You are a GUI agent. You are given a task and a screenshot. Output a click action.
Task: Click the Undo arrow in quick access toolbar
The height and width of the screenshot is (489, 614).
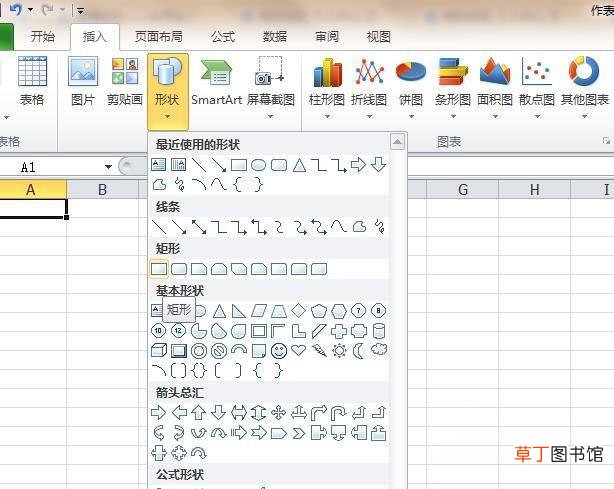pos(16,9)
